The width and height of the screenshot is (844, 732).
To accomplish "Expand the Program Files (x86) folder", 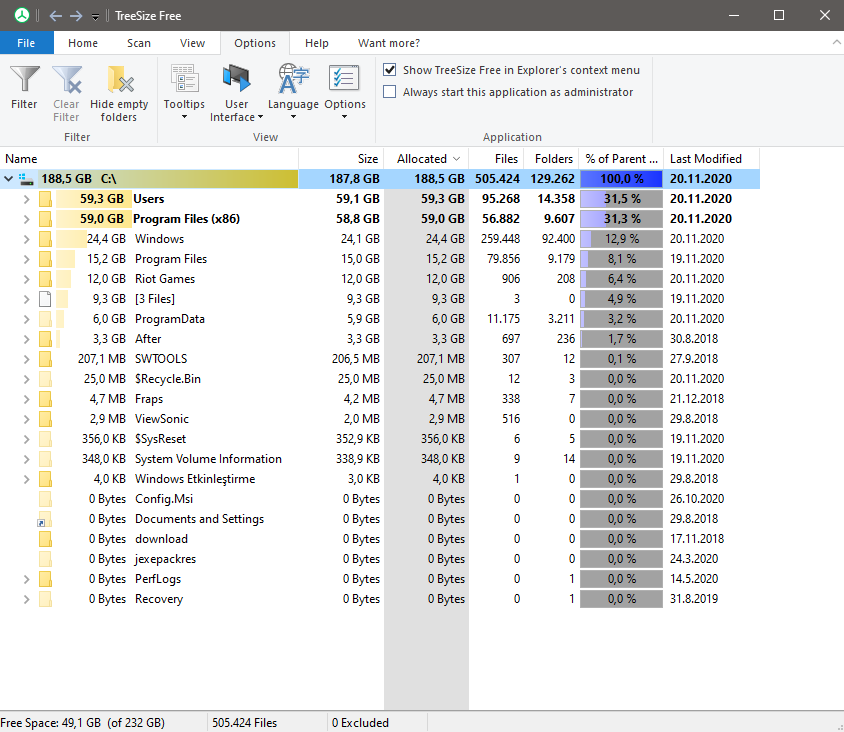I will coord(26,219).
